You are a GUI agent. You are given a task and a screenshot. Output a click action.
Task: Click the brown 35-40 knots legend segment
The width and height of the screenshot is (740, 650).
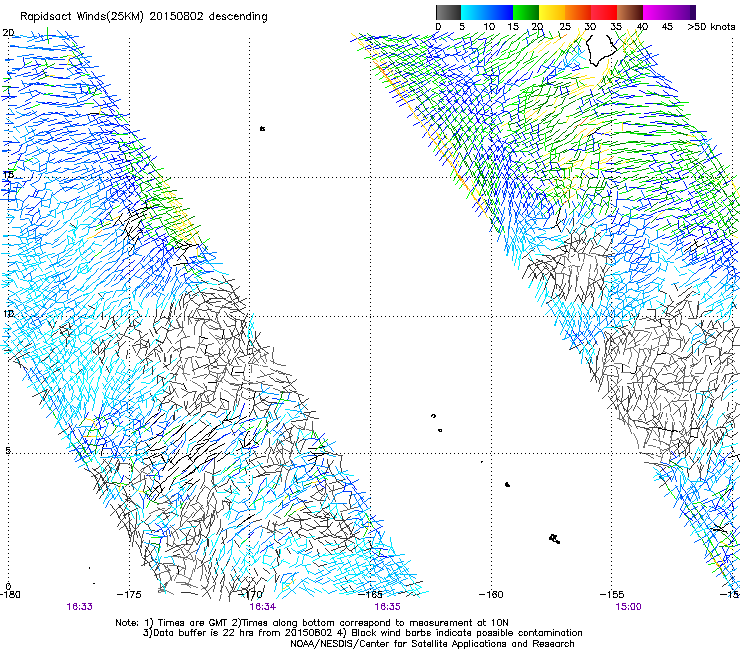pyautogui.click(x=630, y=12)
